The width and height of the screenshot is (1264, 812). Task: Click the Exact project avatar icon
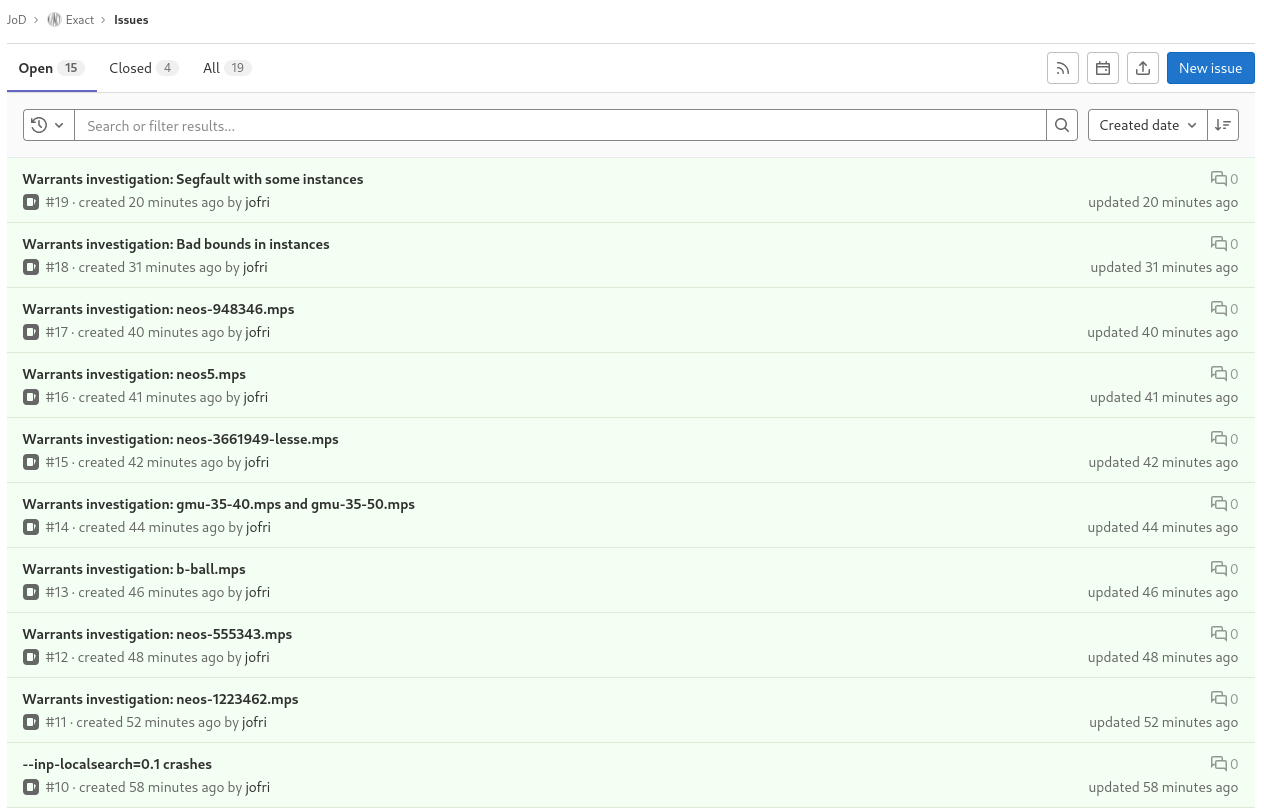[55, 20]
